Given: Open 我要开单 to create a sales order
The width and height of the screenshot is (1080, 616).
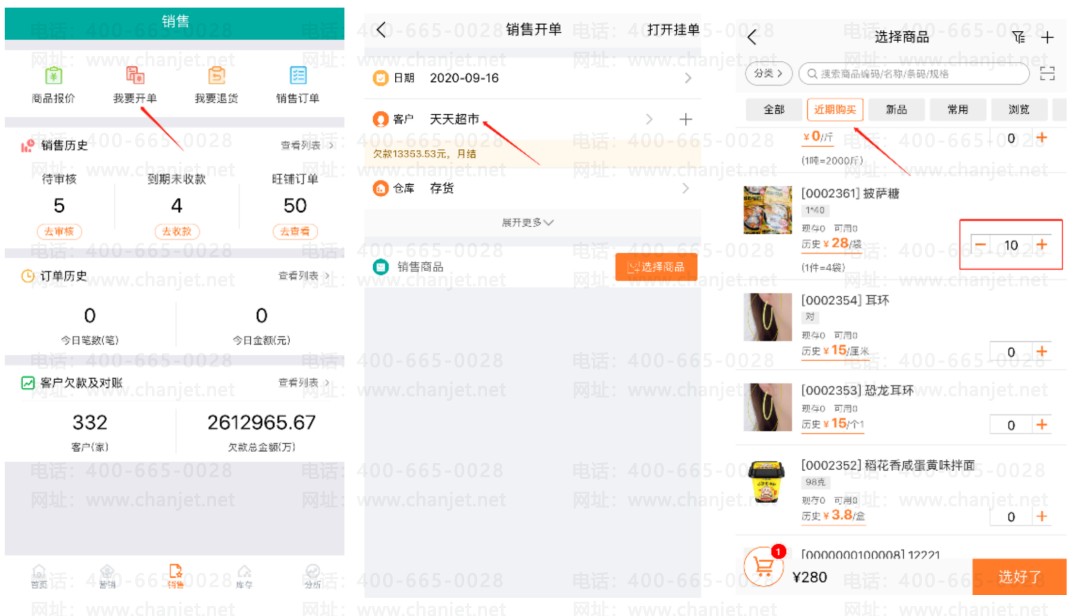Looking at the screenshot, I should (135, 78).
